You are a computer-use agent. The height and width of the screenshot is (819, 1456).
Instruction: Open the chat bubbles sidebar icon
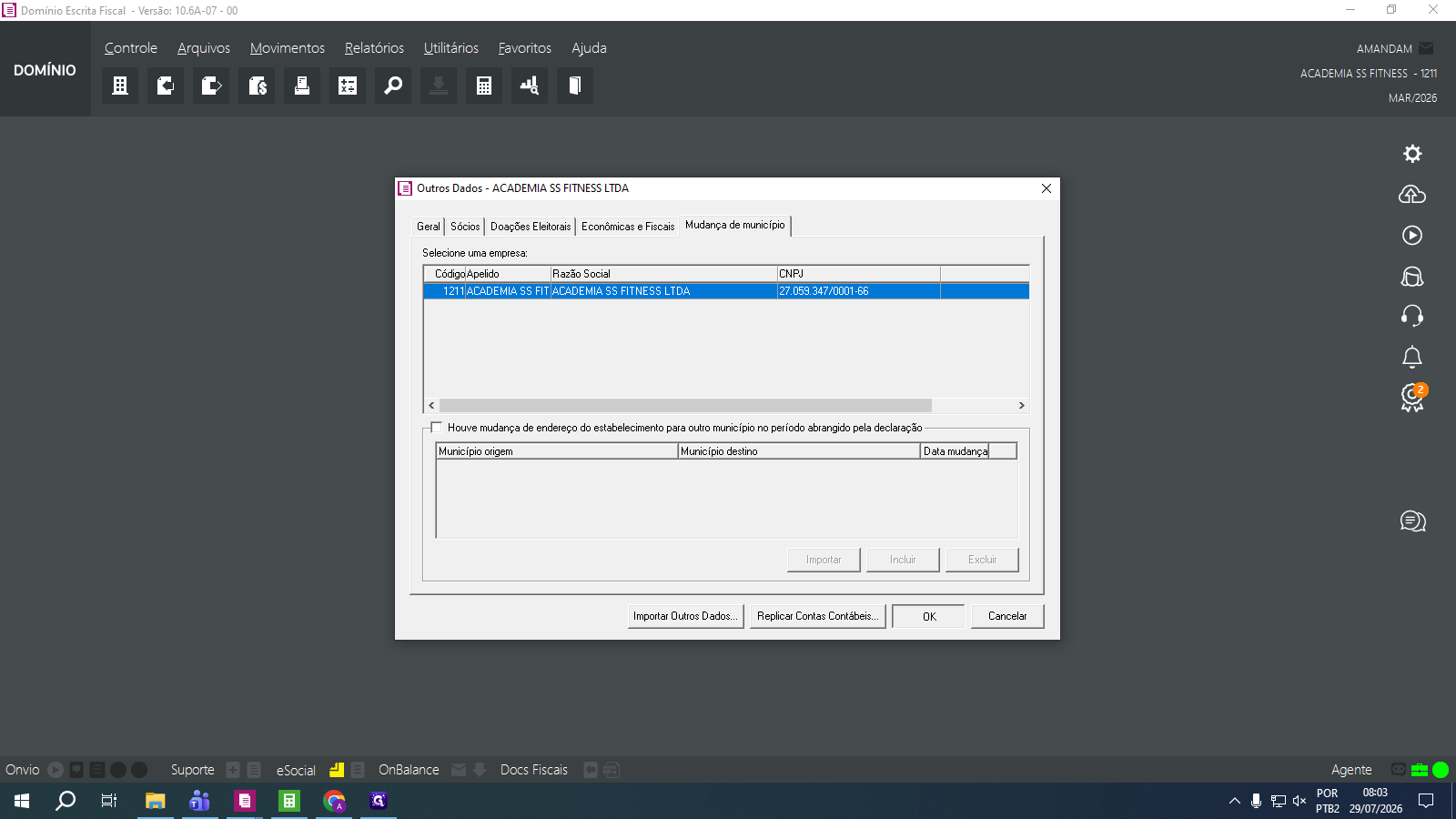1413,521
